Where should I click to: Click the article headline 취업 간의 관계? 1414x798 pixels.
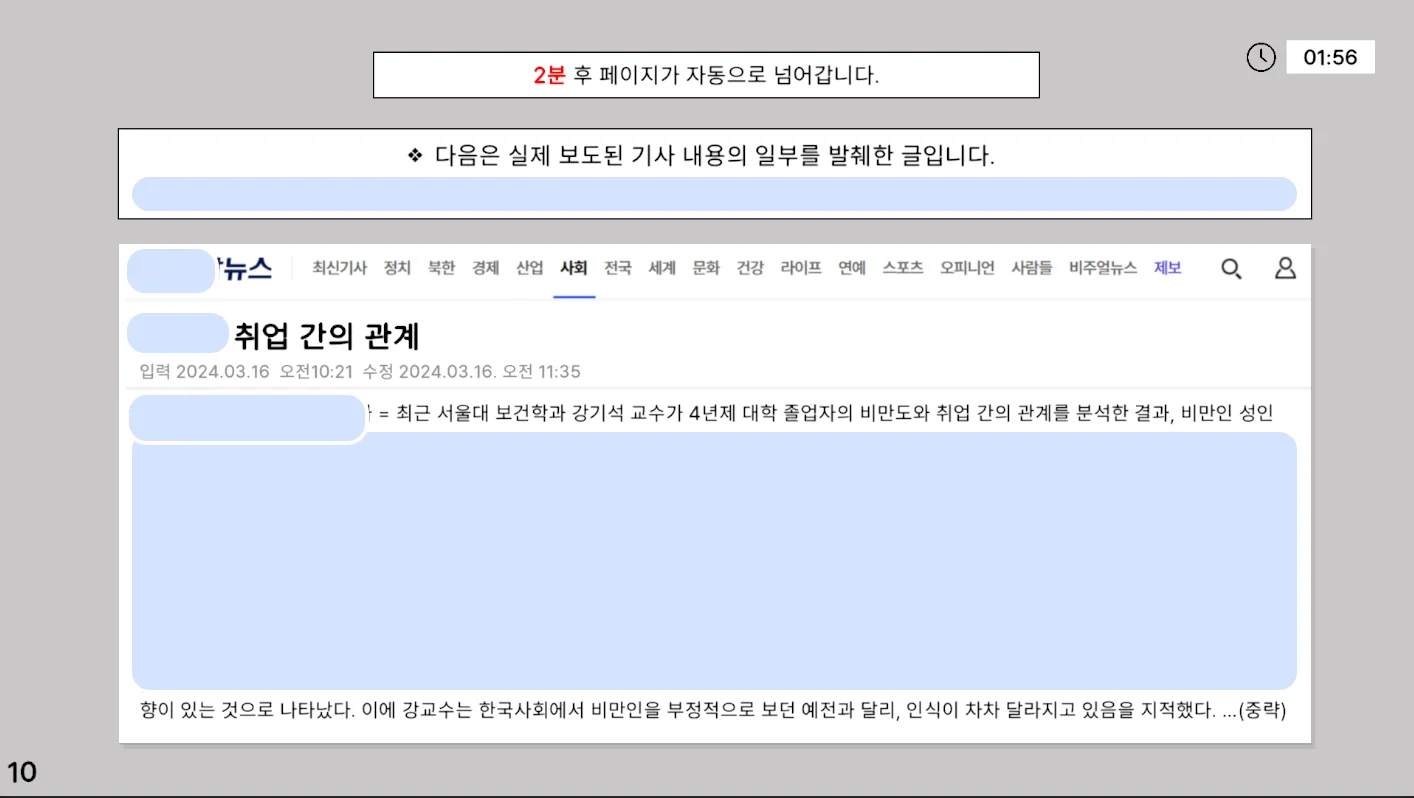pyautogui.click(x=326, y=336)
